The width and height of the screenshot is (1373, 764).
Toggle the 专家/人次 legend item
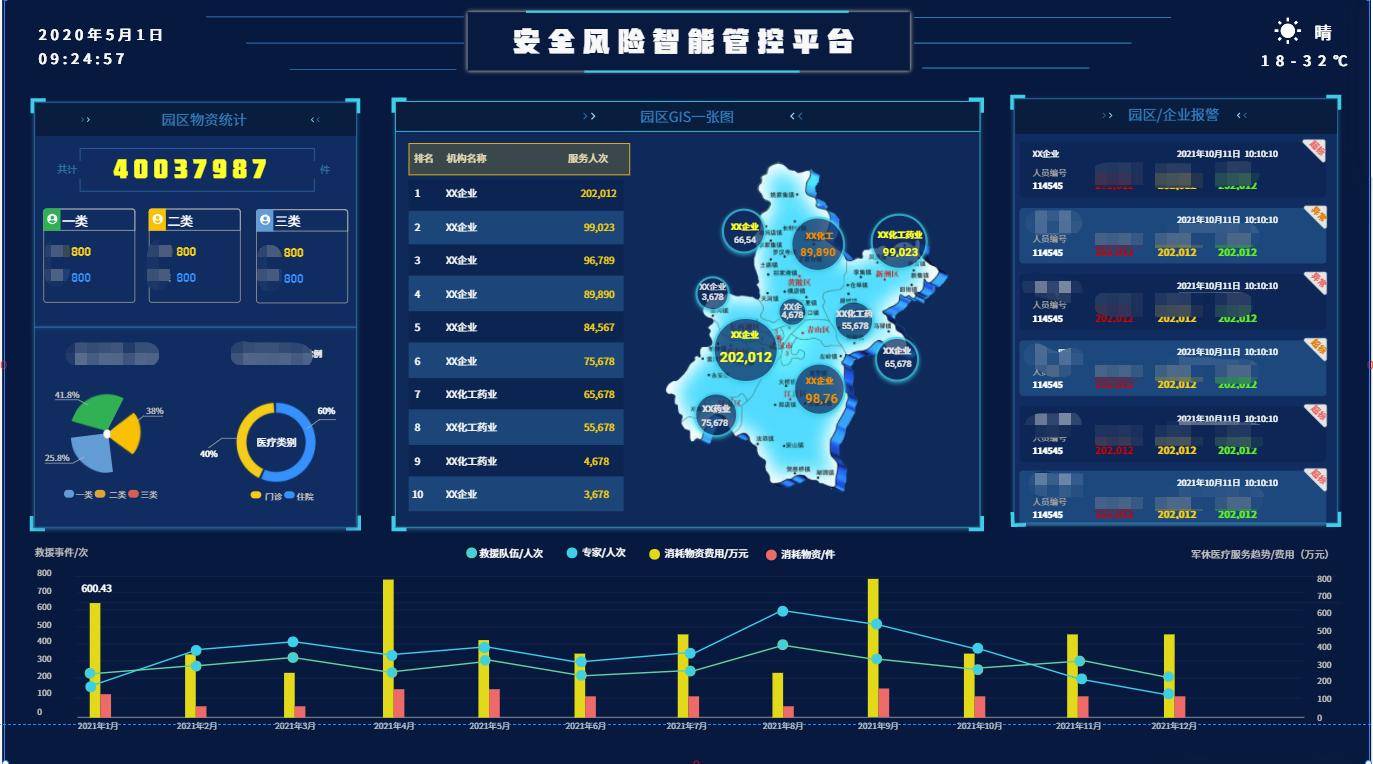tap(597, 551)
